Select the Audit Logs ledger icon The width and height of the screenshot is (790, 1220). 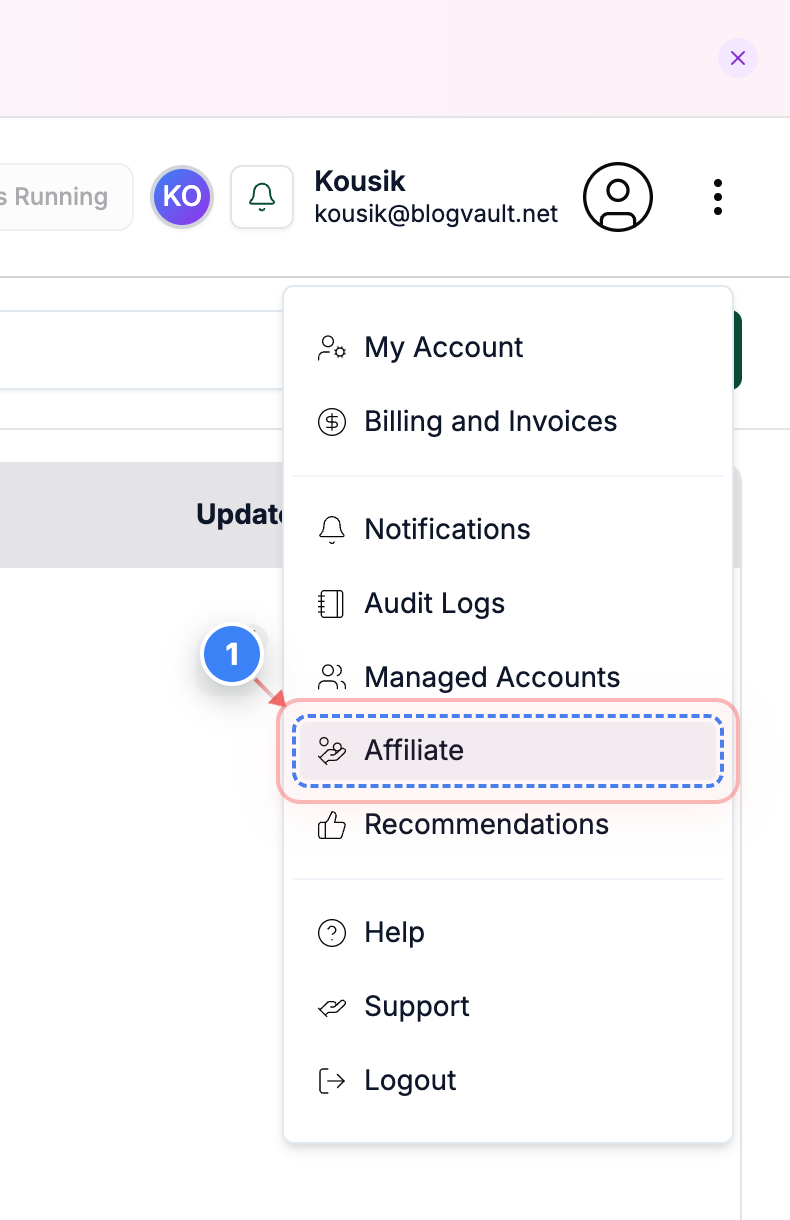tap(330, 602)
